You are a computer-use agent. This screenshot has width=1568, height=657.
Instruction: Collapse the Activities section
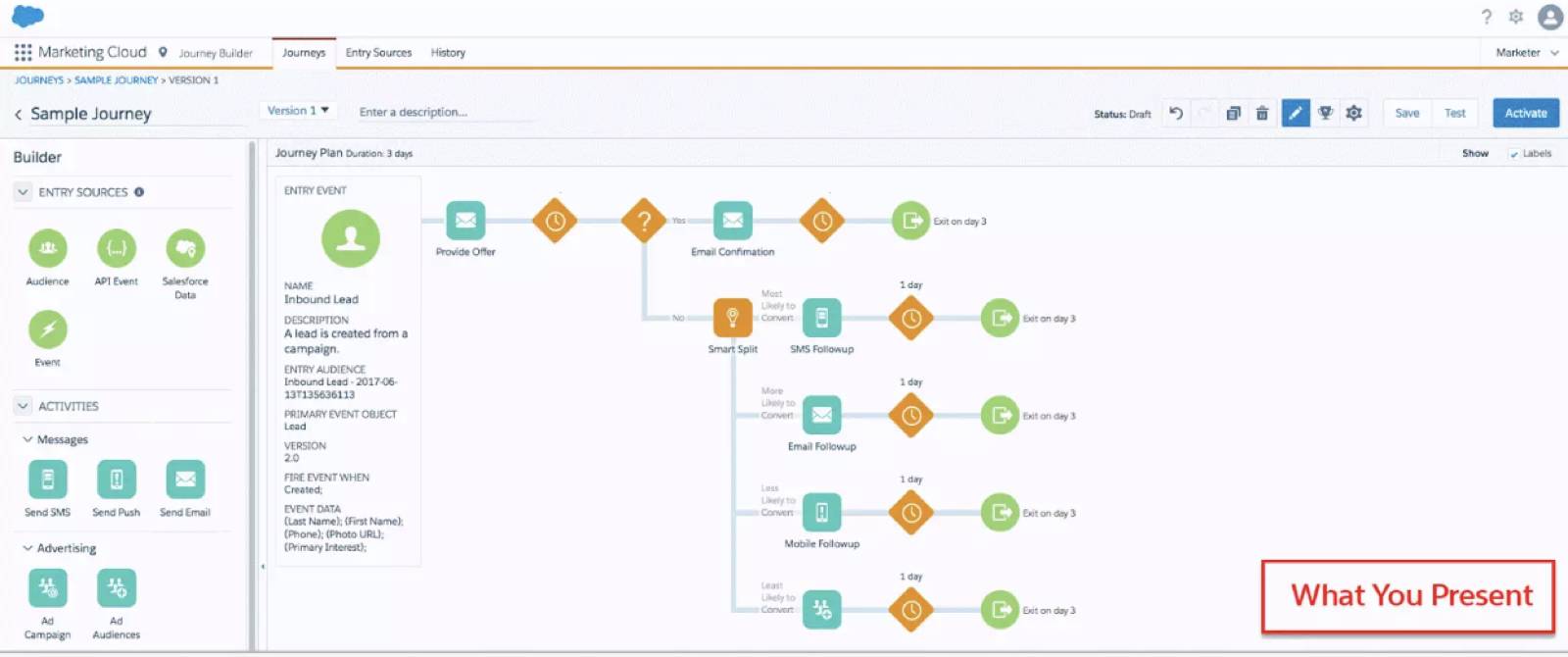(23, 406)
